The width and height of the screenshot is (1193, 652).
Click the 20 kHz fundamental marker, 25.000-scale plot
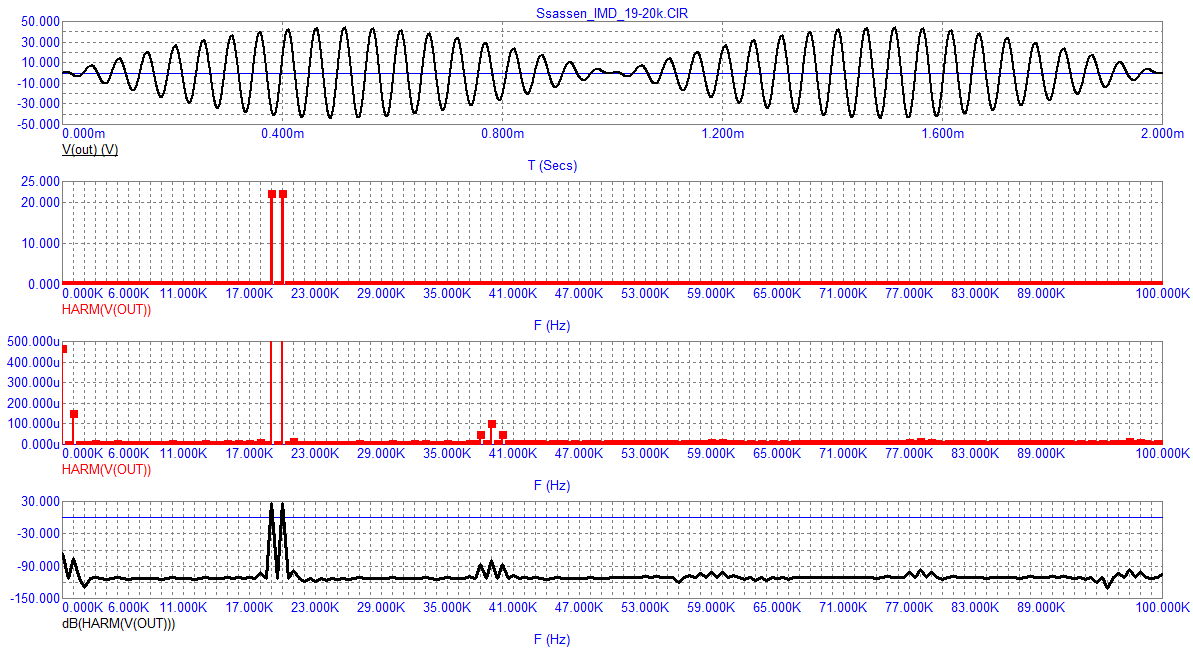282,195
